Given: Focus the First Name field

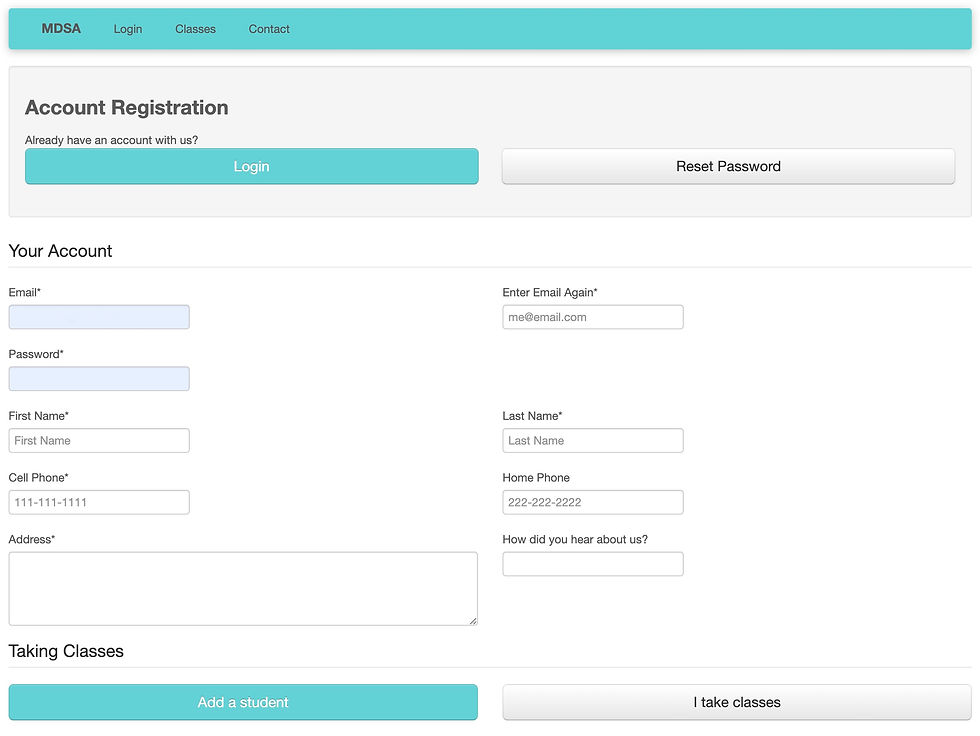Looking at the screenshot, I should pyautogui.click(x=98, y=440).
